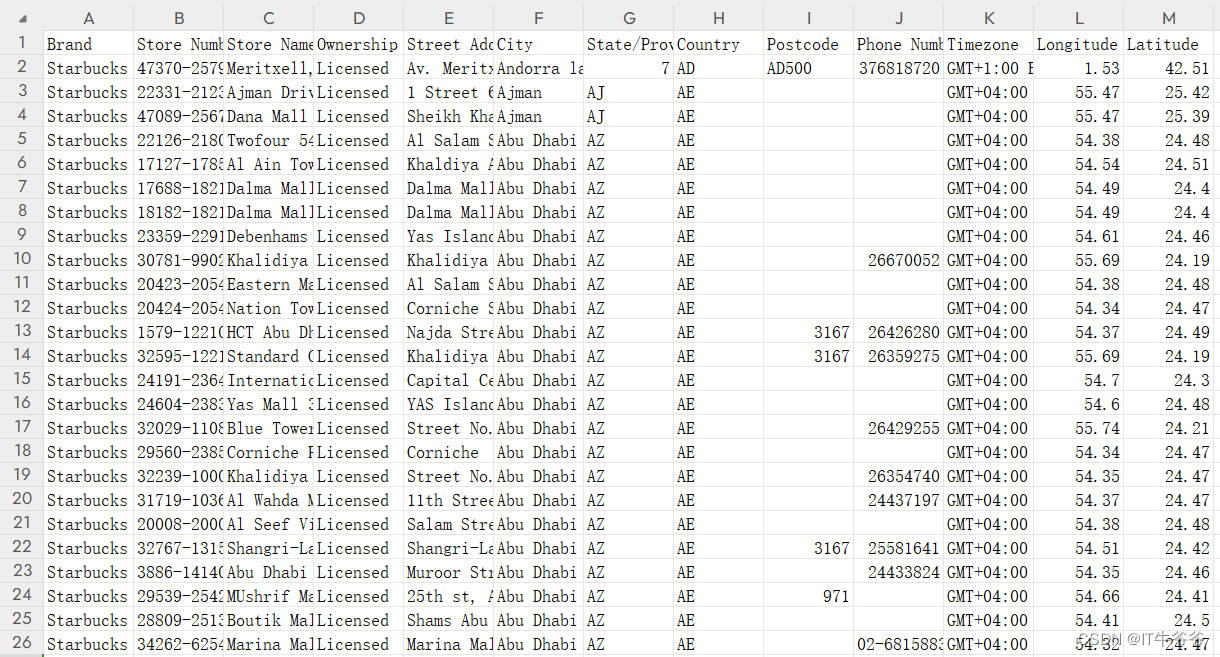
Task: Select latitude cell 25.42
Action: 1168,92
